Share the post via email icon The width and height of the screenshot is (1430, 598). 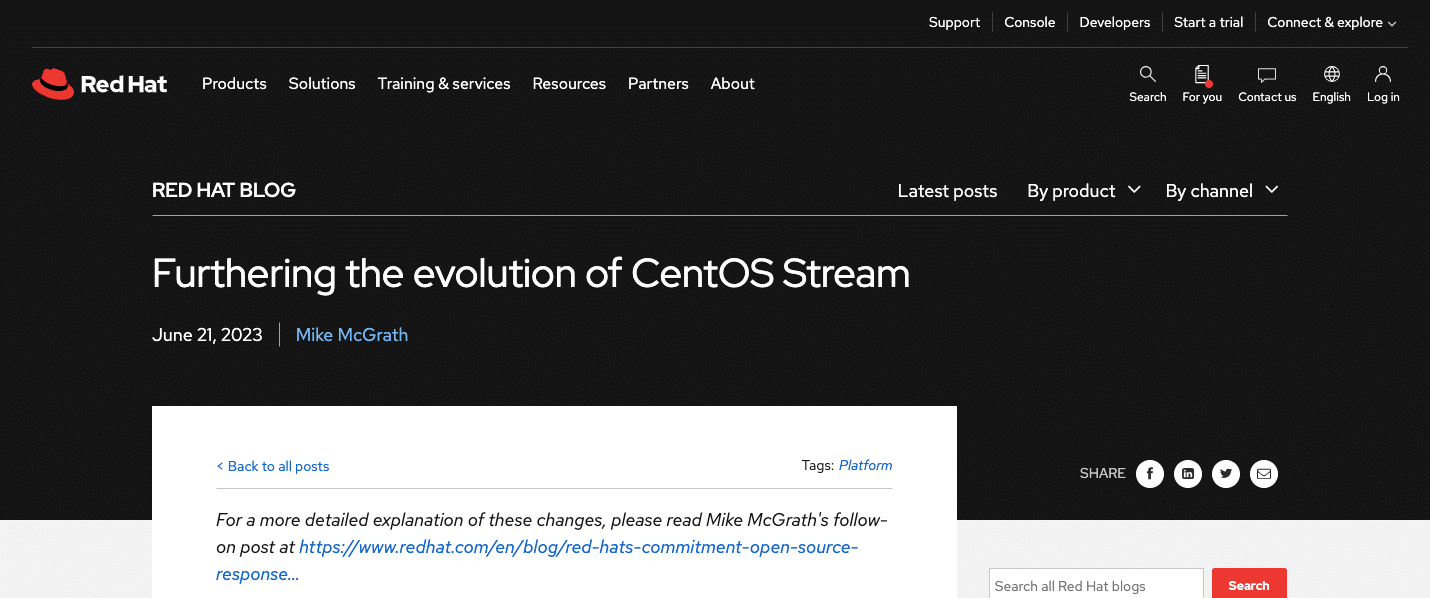(x=1264, y=474)
